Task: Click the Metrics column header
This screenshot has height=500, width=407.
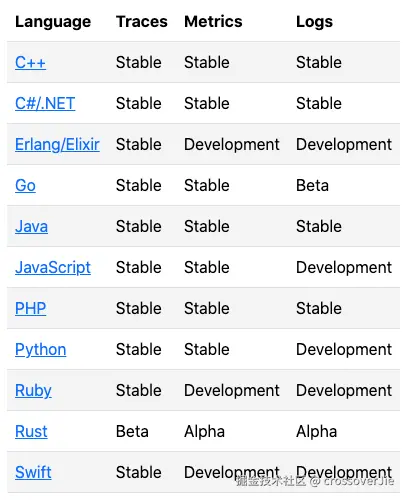Action: 213,22
